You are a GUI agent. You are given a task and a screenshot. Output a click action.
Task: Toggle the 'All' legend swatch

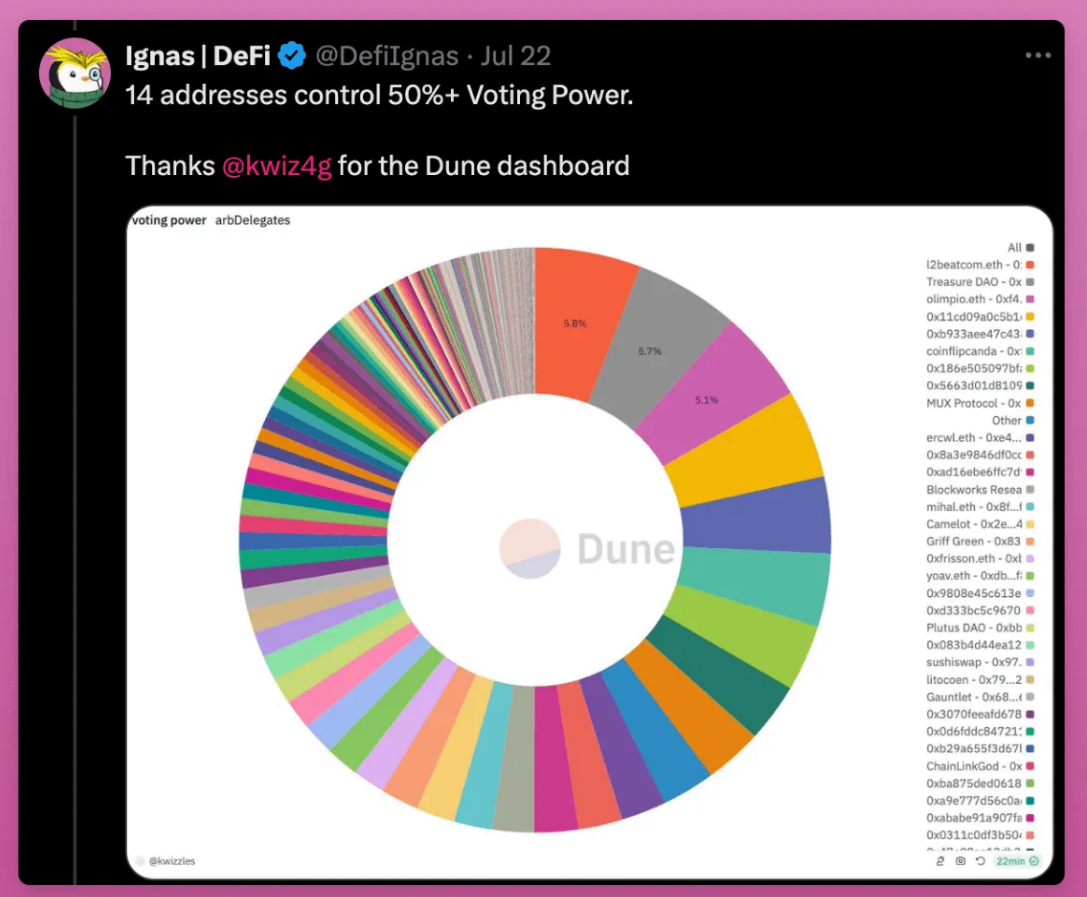click(1030, 247)
